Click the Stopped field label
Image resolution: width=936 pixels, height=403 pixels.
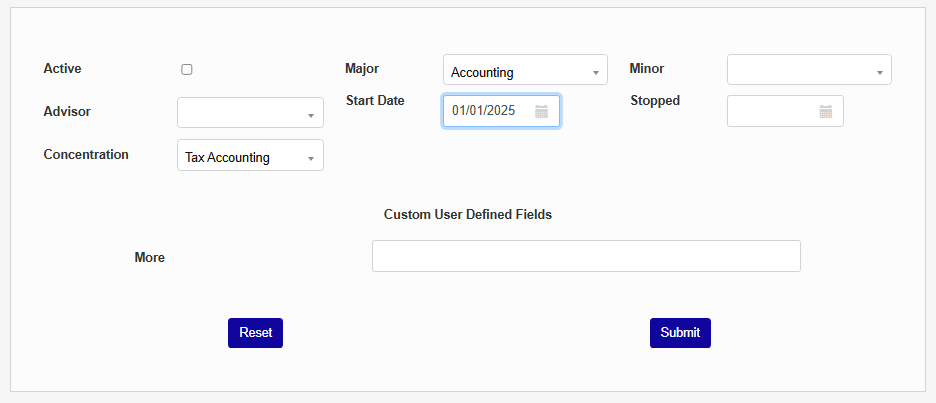point(655,101)
